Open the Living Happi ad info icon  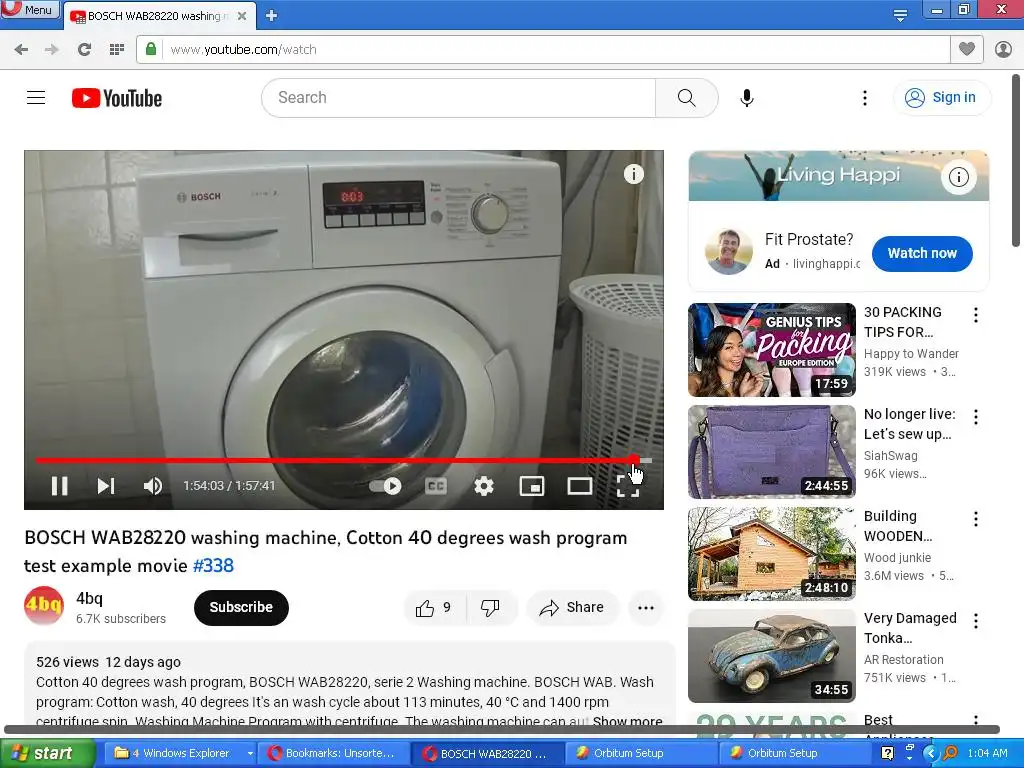click(x=958, y=177)
